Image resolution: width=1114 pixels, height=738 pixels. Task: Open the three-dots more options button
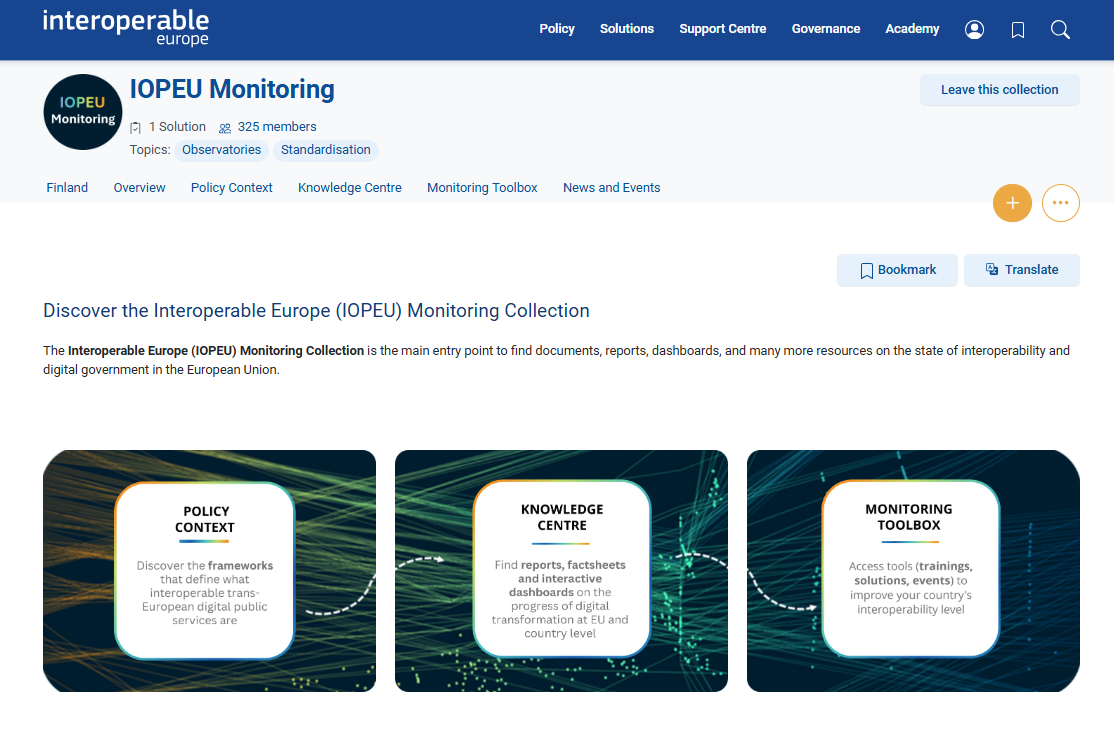[x=1060, y=203]
